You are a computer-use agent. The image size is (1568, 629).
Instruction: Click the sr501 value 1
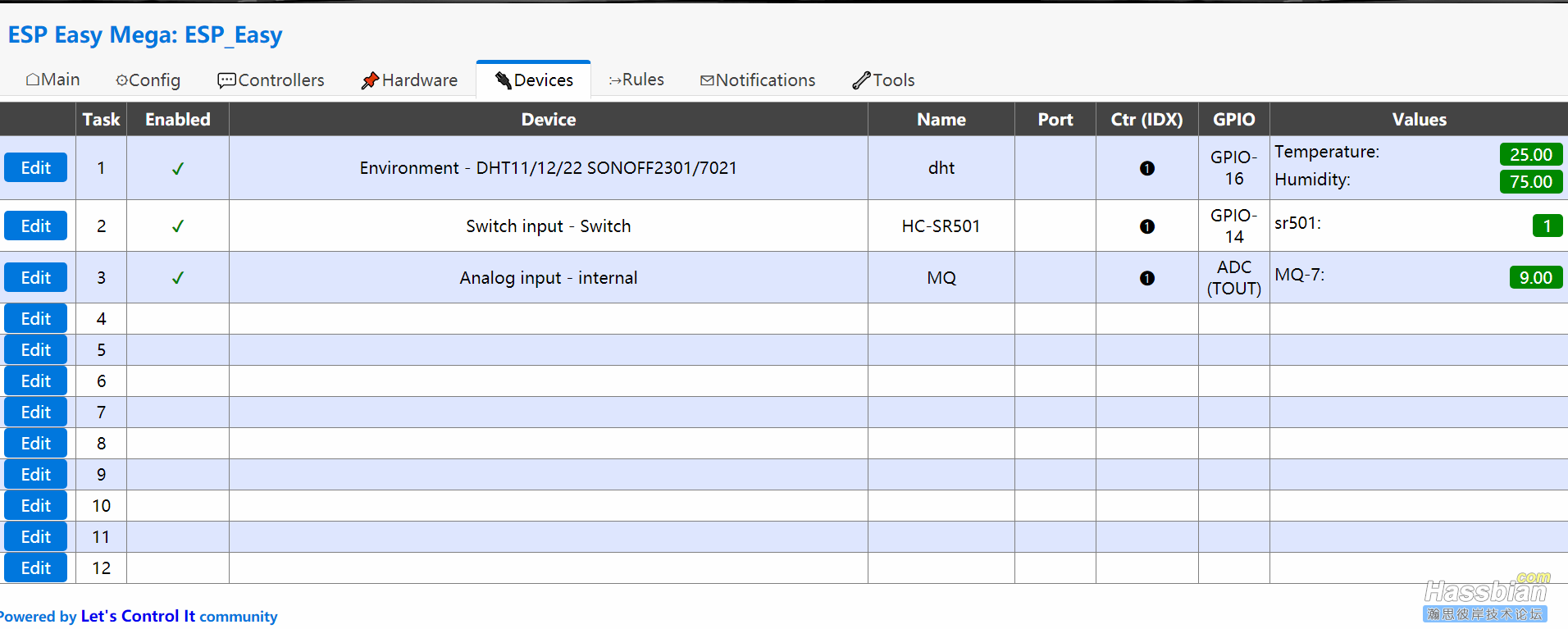tap(1547, 226)
